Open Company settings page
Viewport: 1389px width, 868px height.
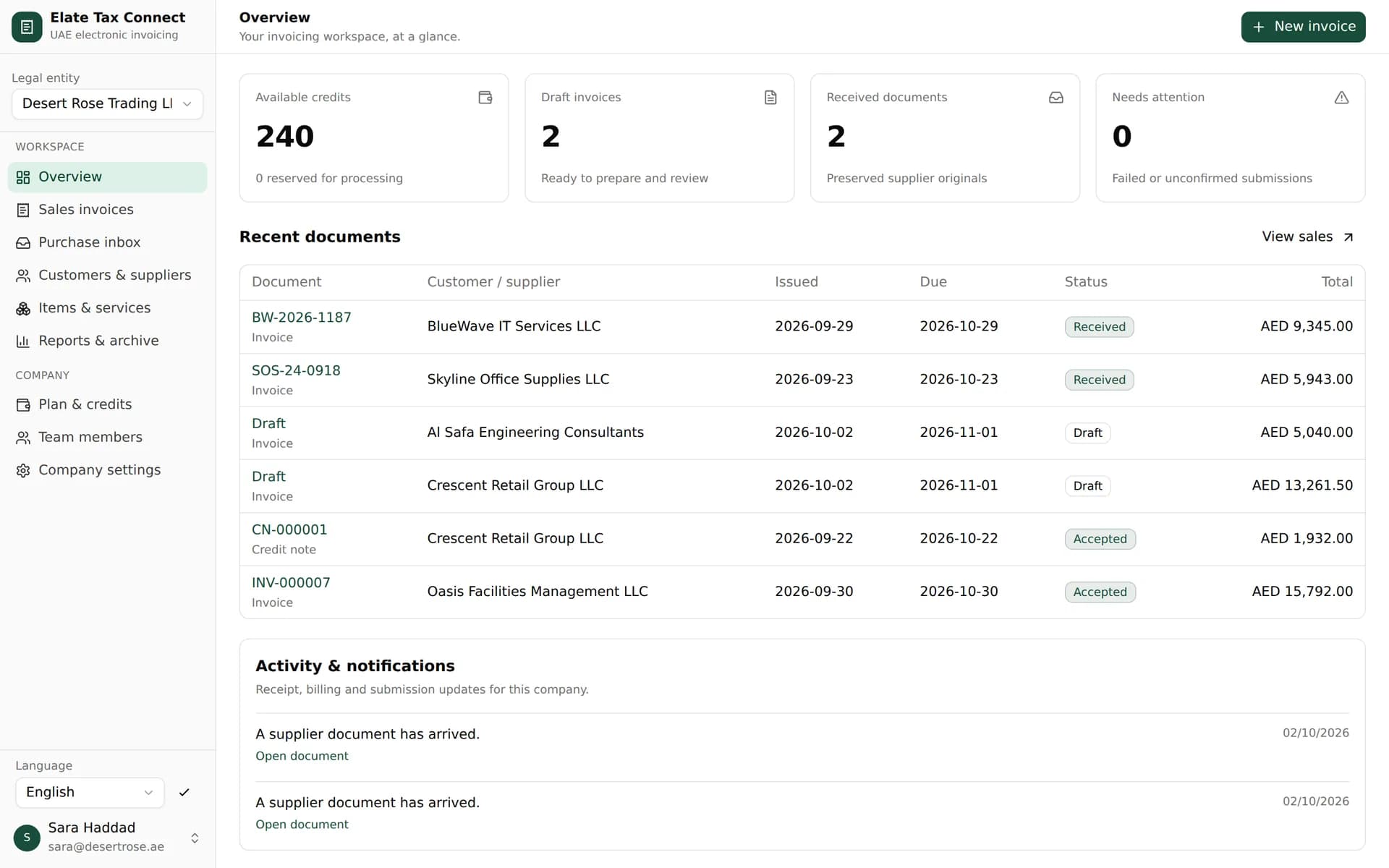pos(107,470)
